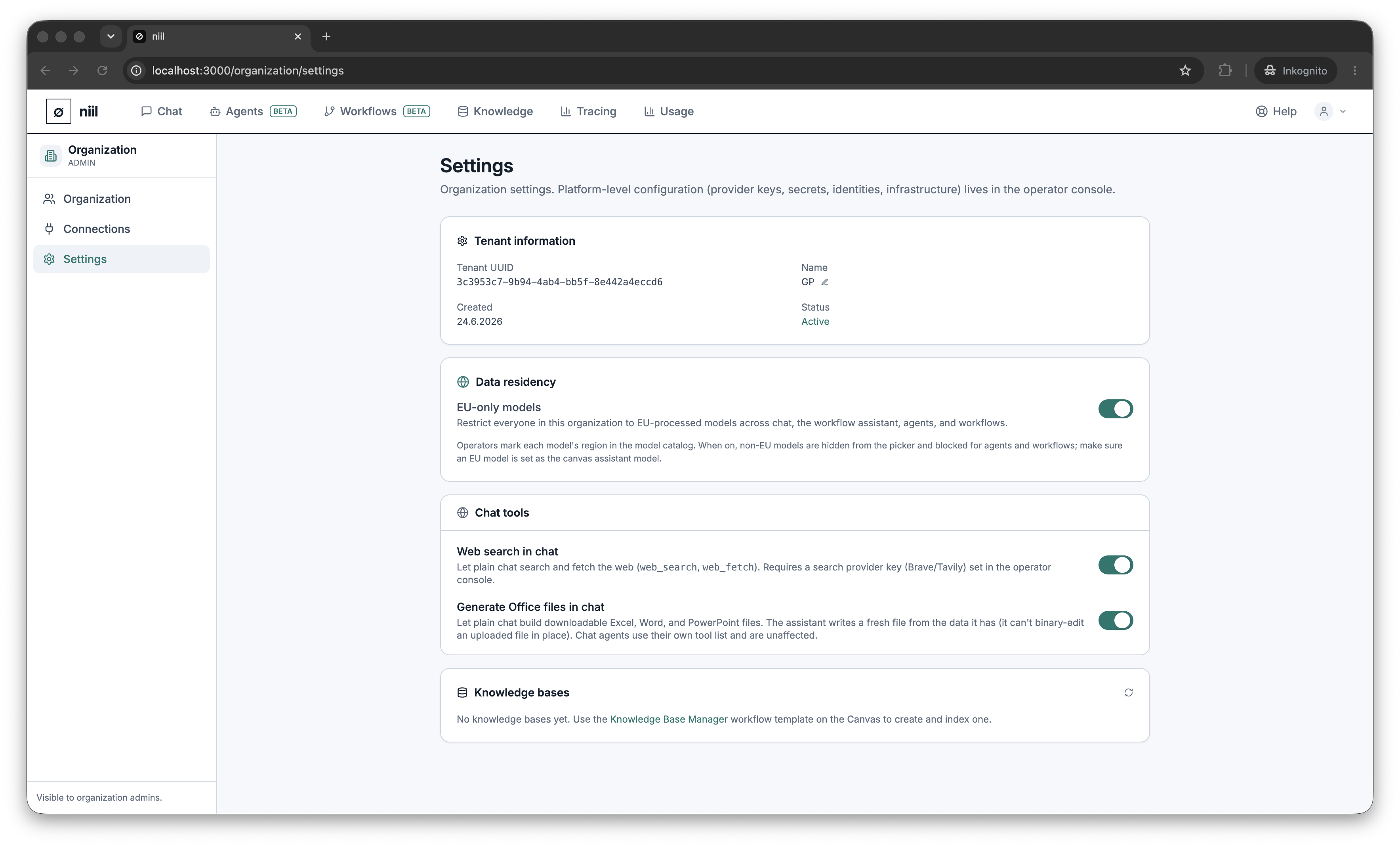The image size is (1400, 847).
Task: Click the created date 24.6.2026
Action: pyautogui.click(x=480, y=322)
